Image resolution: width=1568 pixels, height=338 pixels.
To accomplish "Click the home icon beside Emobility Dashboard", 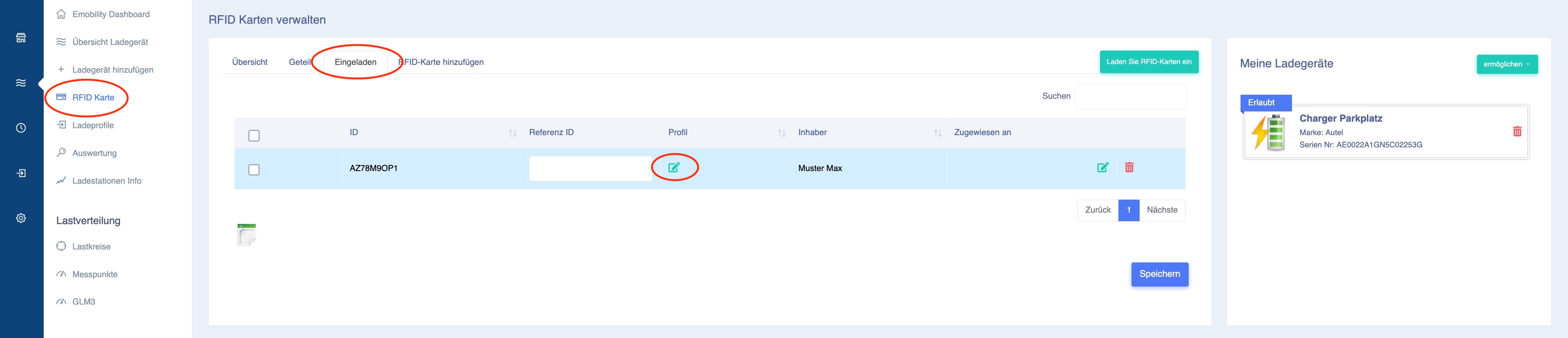I will 61,13.
